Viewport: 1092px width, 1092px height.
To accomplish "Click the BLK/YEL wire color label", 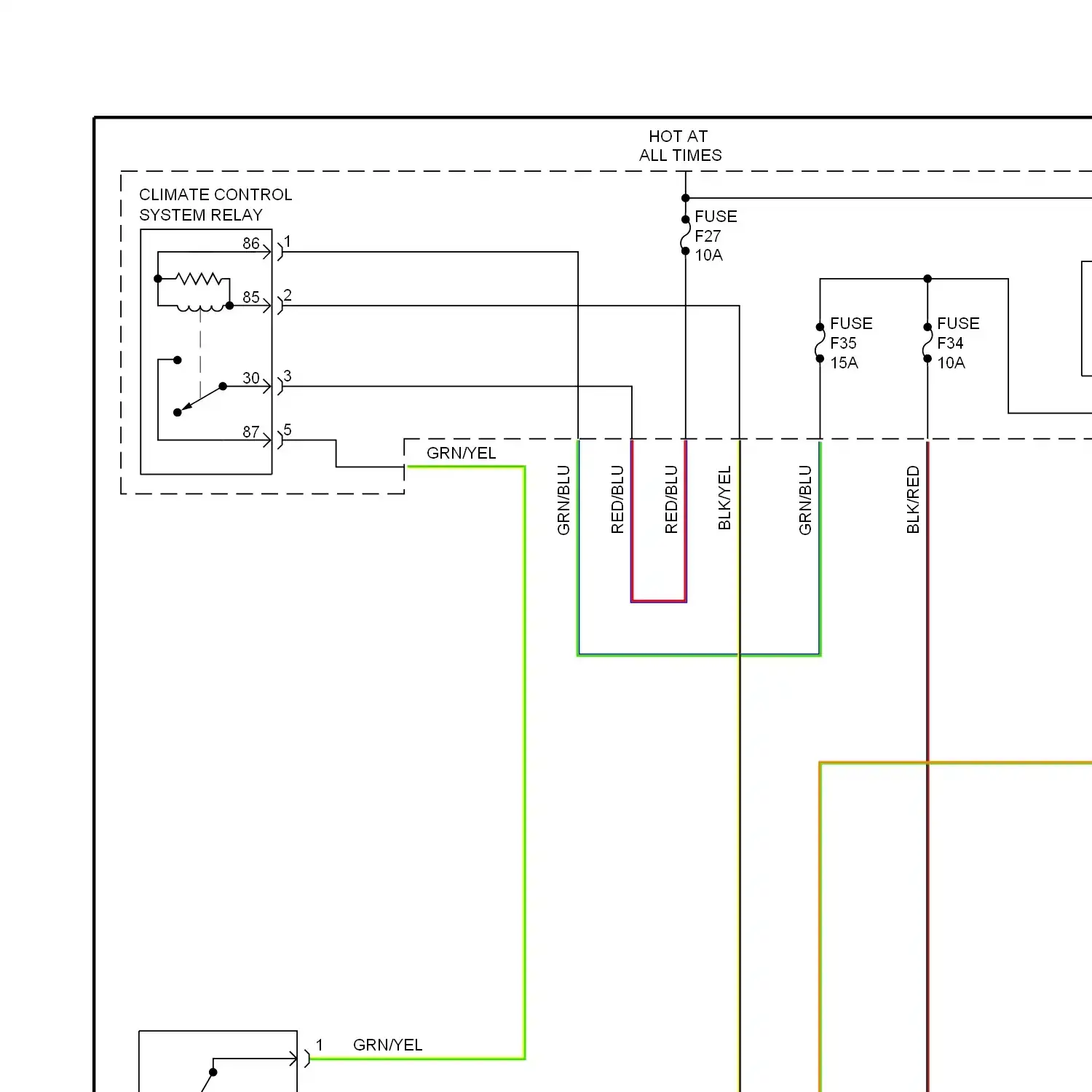I will point(724,499).
